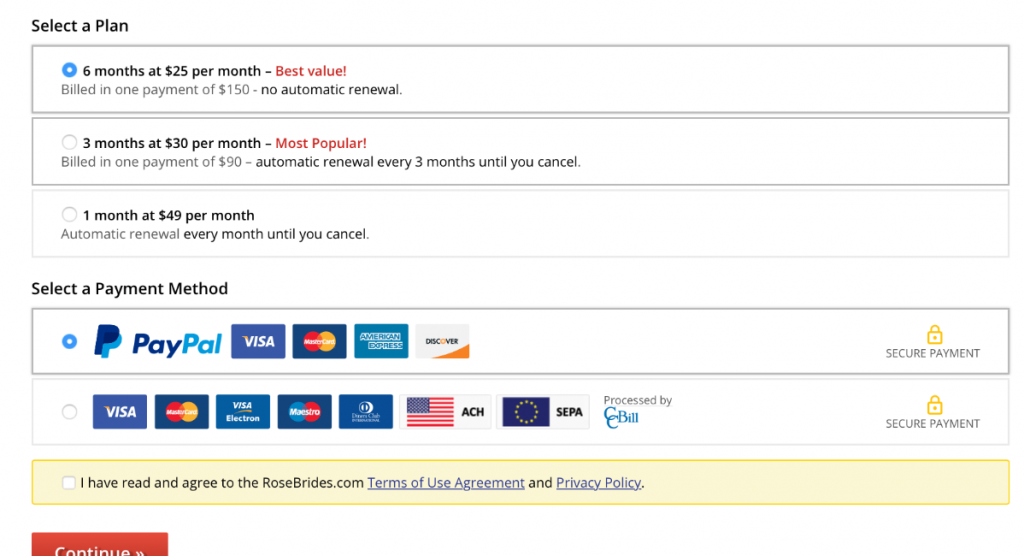Choose the 1 month at $49 plan
The height and width of the screenshot is (556, 1024).
coord(69,214)
